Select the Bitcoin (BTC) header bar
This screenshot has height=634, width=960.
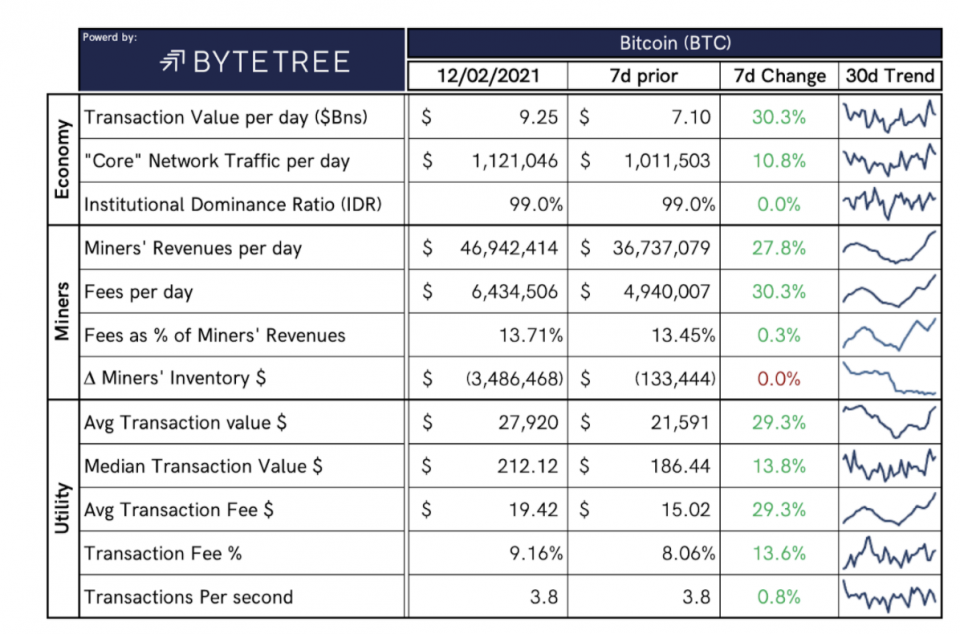pos(674,43)
